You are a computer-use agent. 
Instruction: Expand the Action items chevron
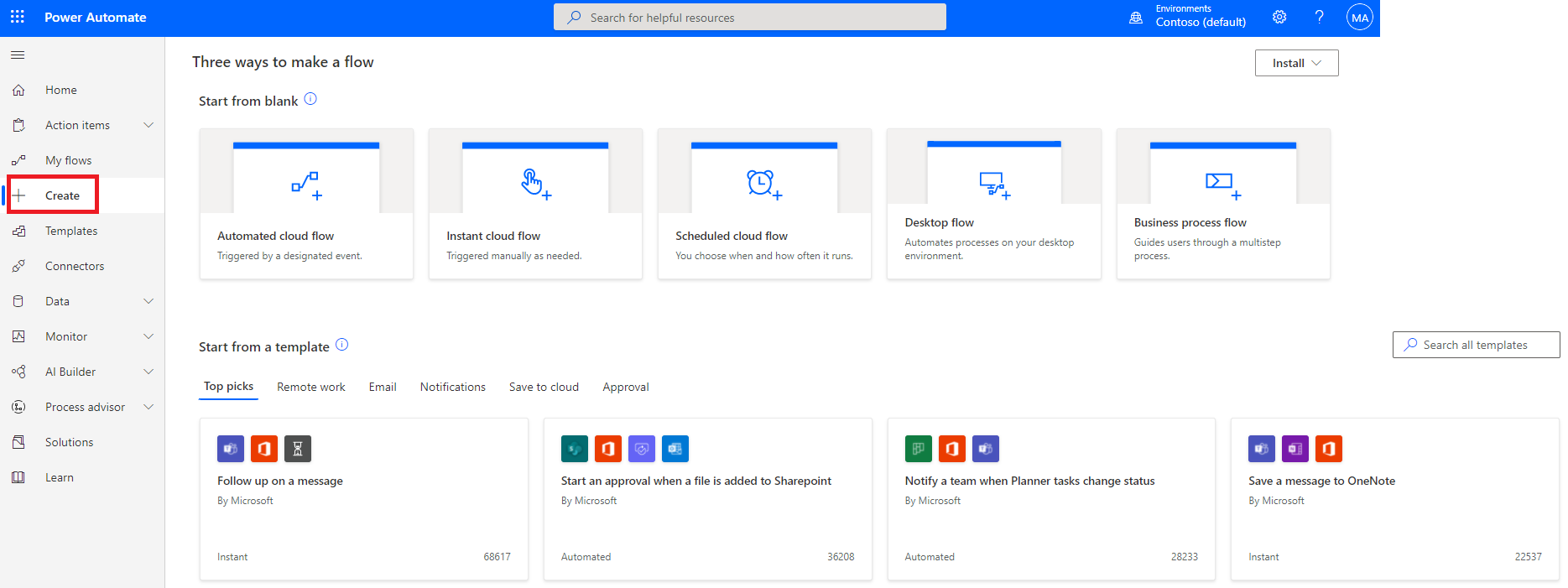(x=148, y=125)
